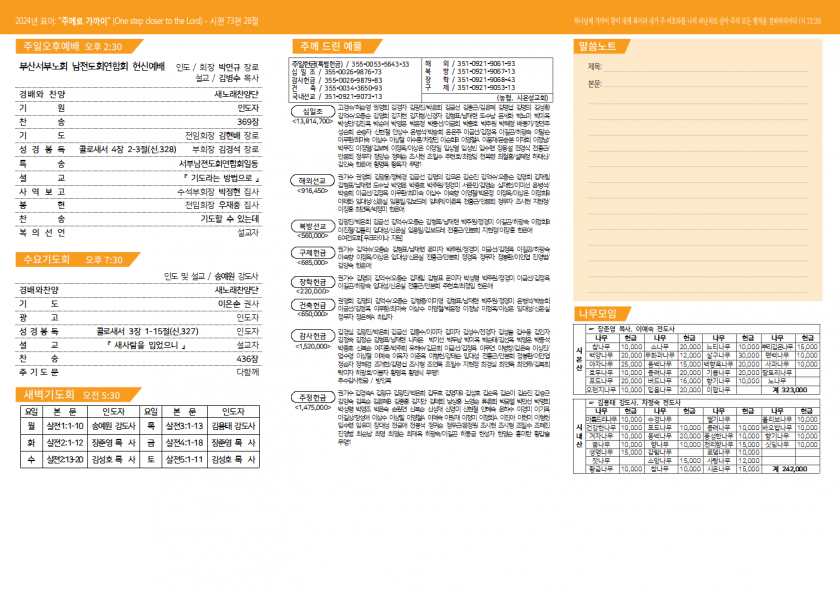Select the '해외선교' offering label
The image size is (840, 594).
(313, 181)
